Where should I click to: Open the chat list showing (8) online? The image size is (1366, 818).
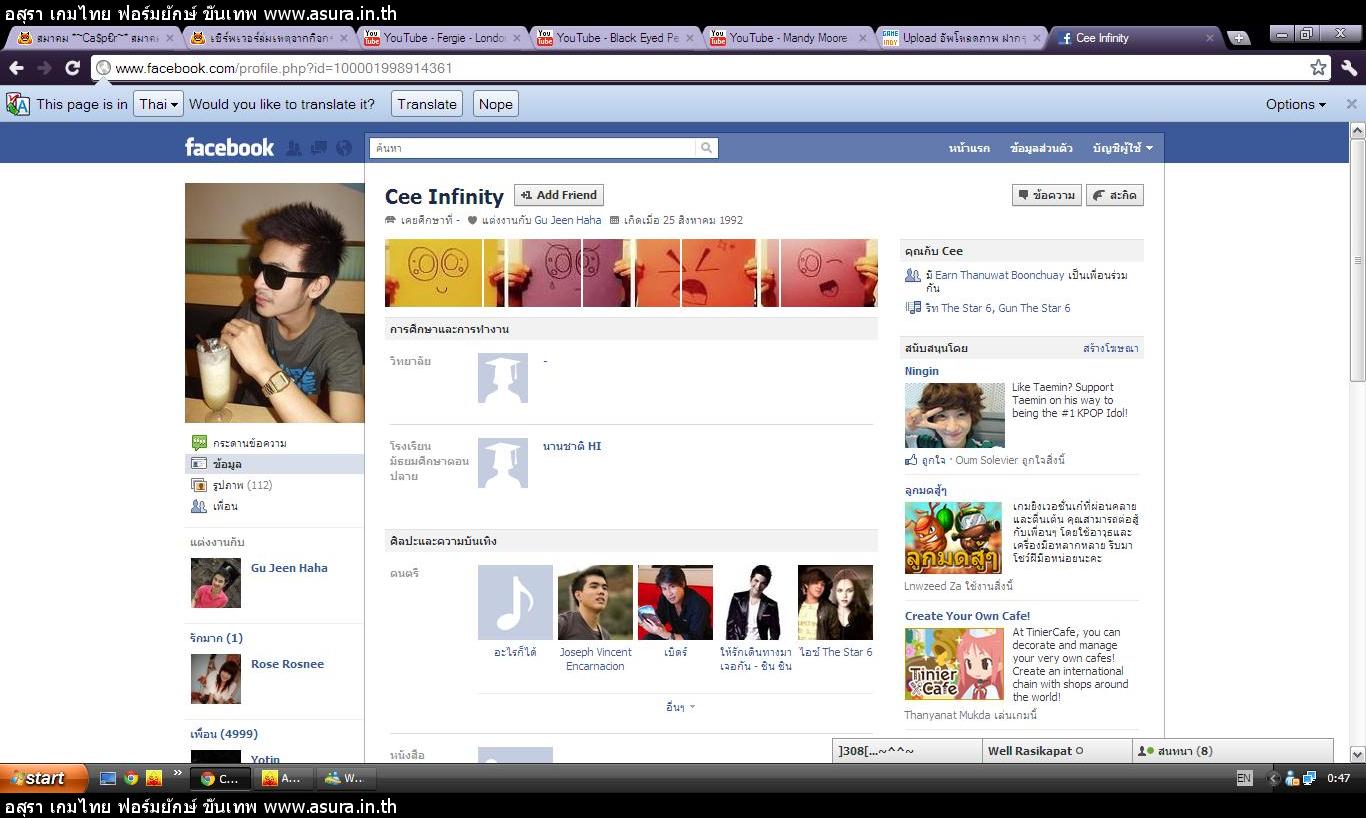(1232, 751)
